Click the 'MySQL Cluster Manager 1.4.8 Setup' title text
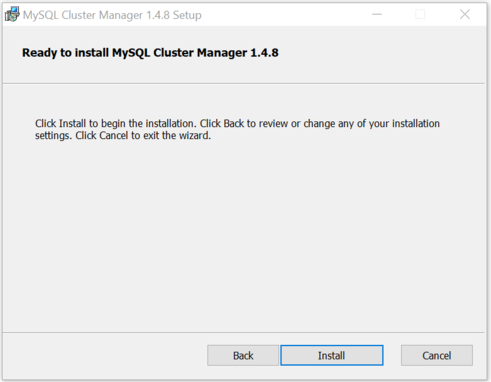 pyautogui.click(x=112, y=15)
